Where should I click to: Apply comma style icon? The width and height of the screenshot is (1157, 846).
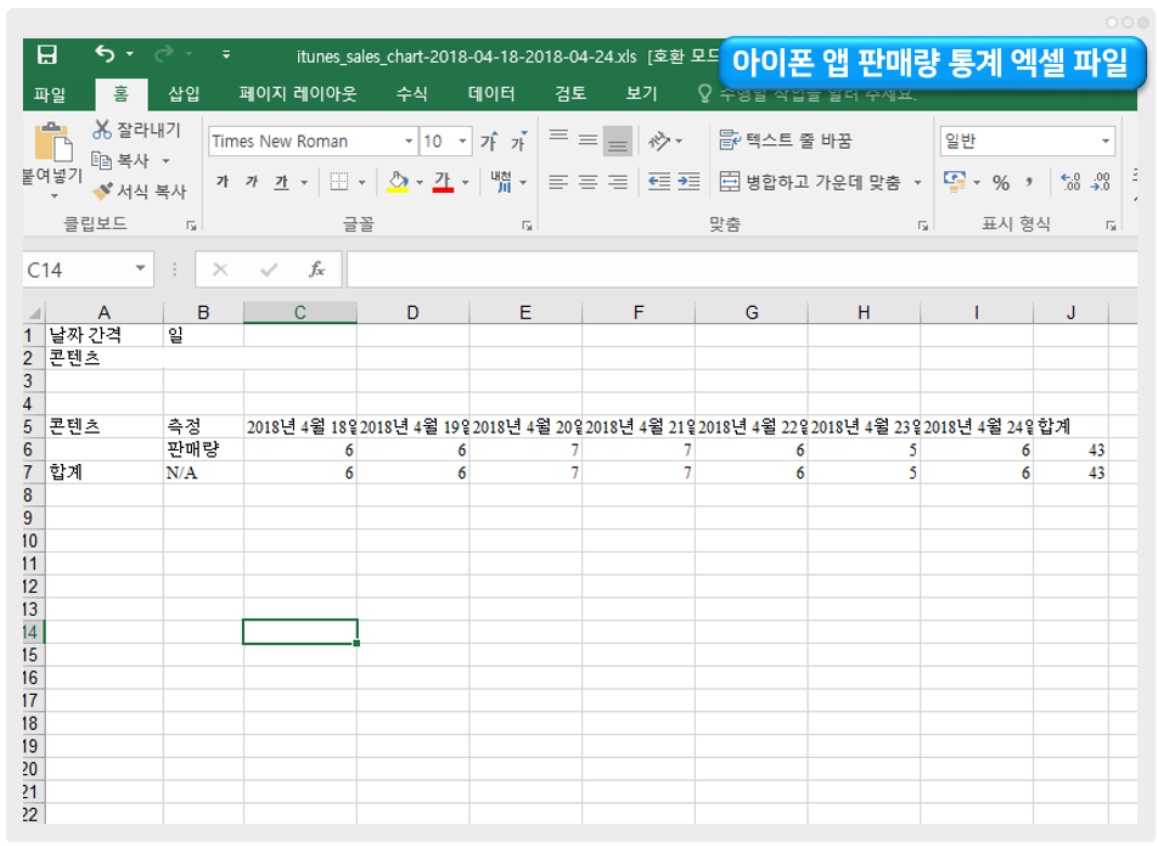pyautogui.click(x=1029, y=182)
